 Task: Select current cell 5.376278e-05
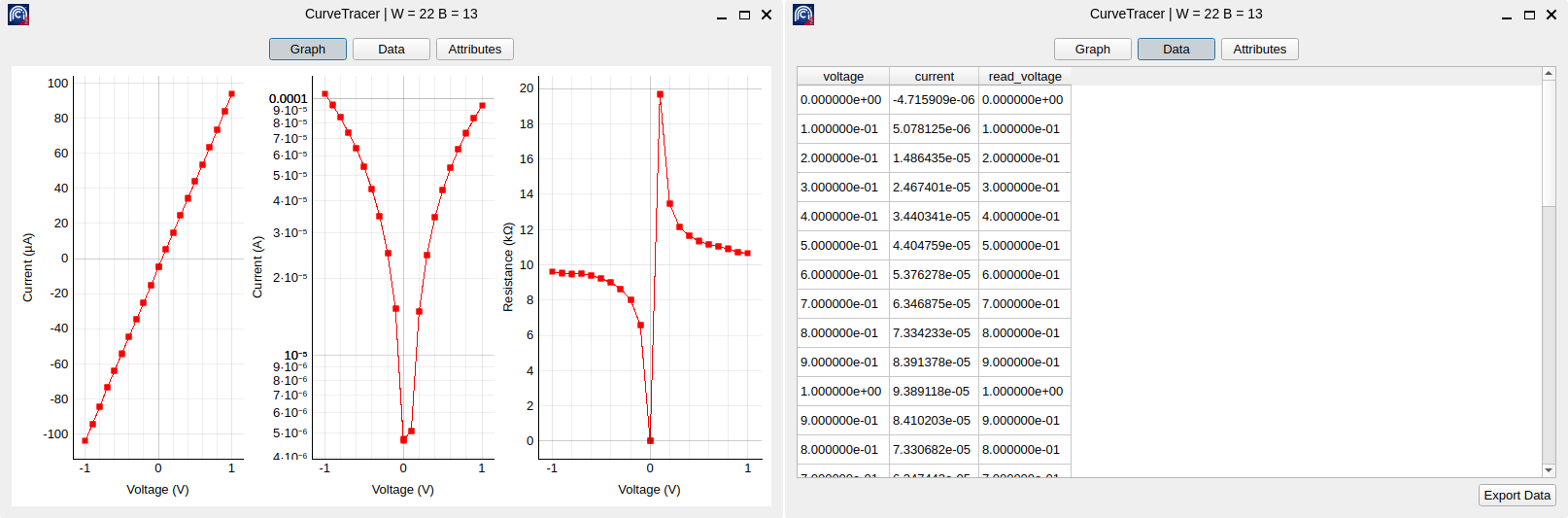[934, 275]
